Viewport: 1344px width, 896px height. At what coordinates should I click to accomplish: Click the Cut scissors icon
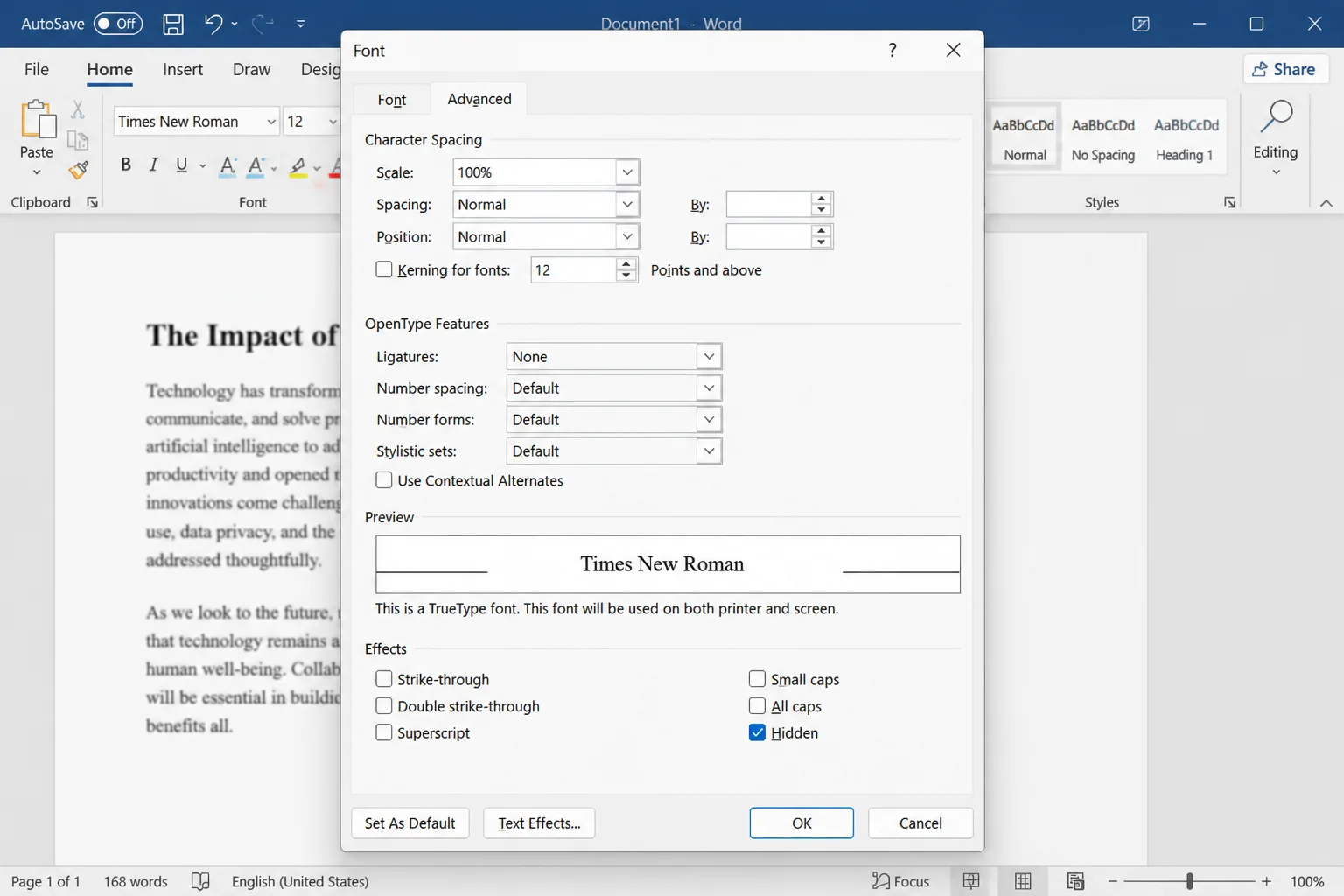(x=78, y=109)
